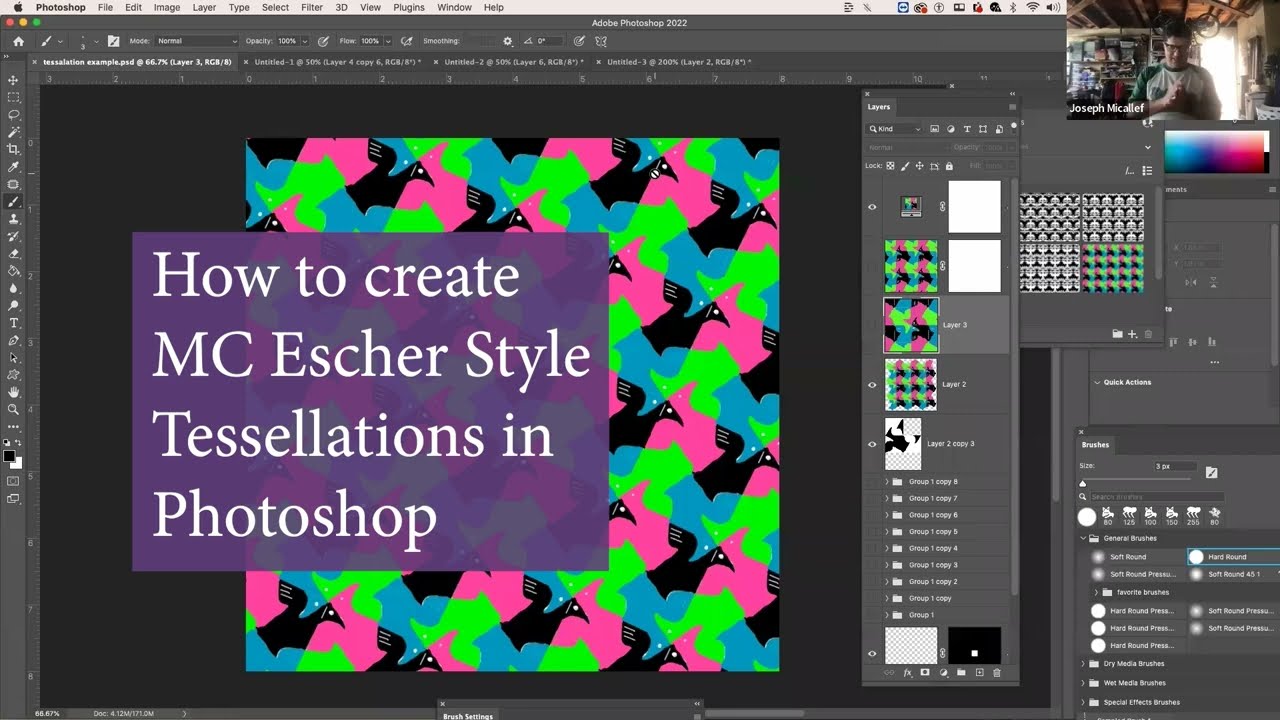Open the Window menu
Image resolution: width=1280 pixels, height=720 pixels.
pos(454,7)
